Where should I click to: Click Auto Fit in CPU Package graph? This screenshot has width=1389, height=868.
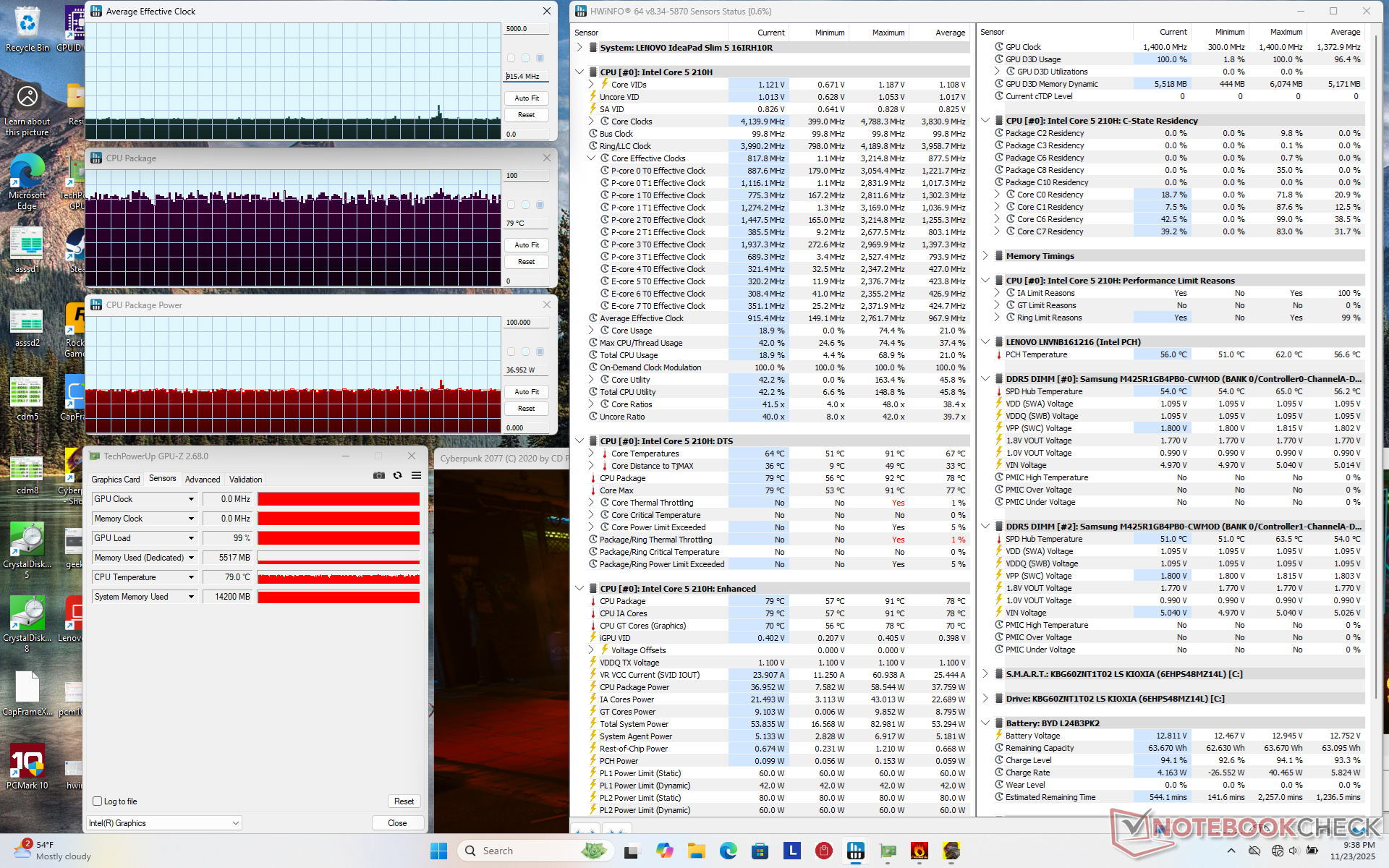[x=526, y=245]
